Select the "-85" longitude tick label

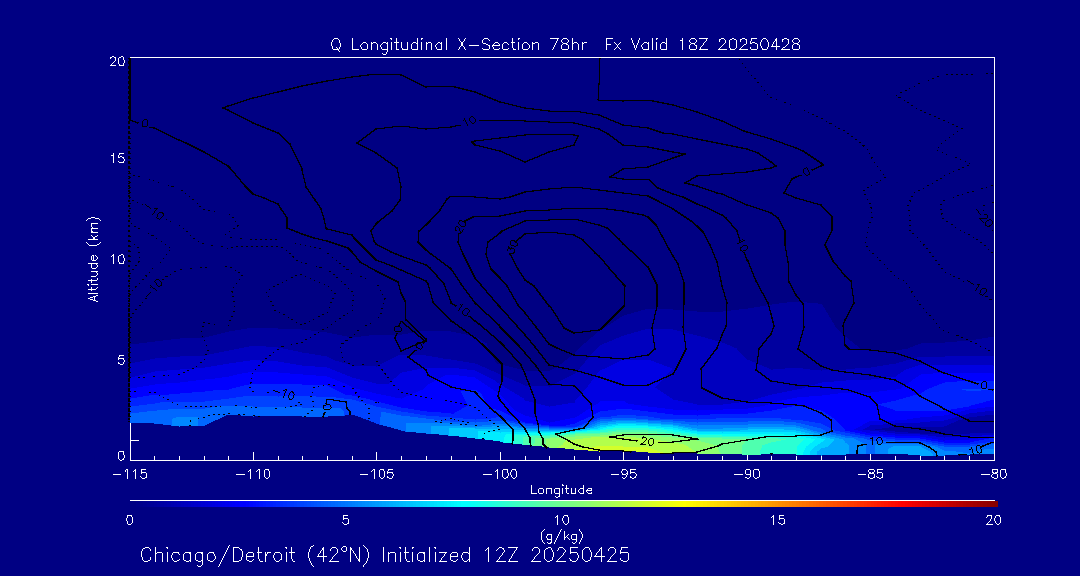tap(871, 474)
